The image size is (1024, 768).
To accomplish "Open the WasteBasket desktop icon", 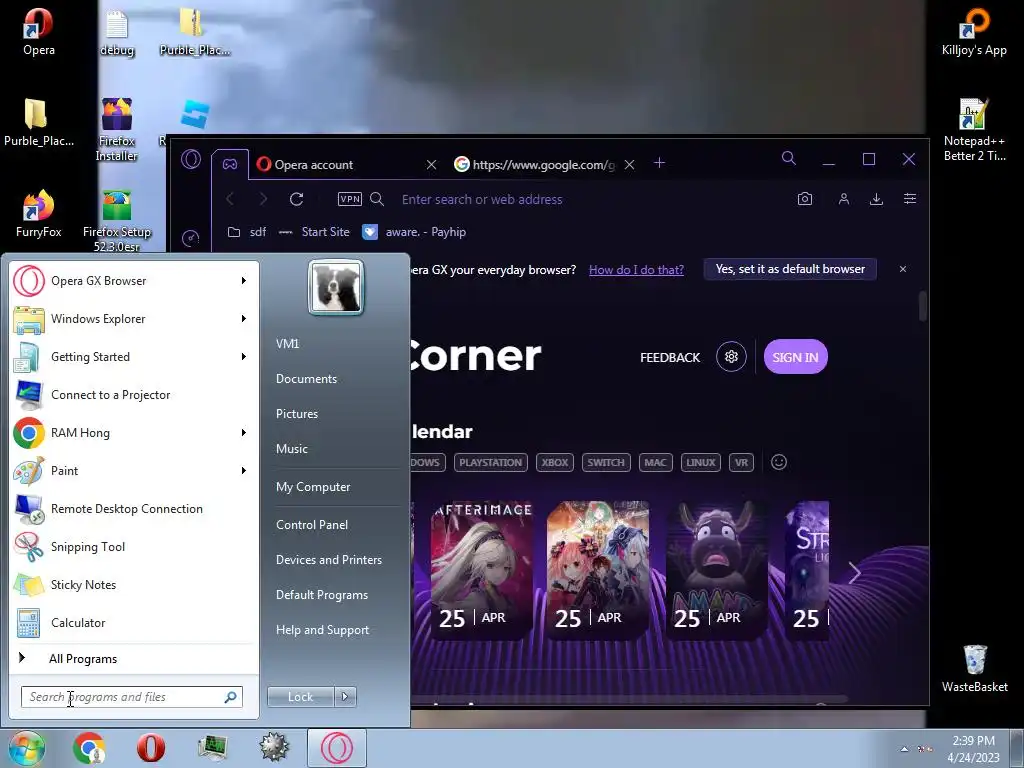I will click(x=974, y=669).
